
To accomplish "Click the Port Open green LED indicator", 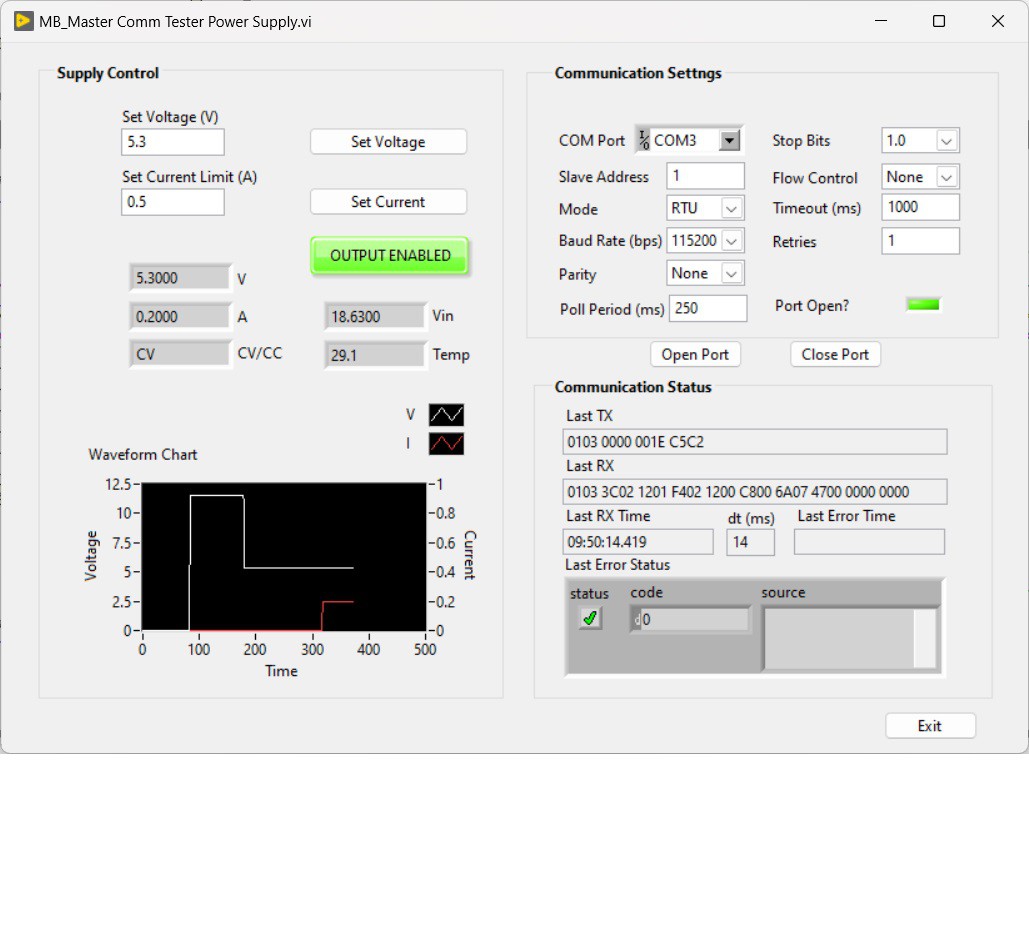I will [x=923, y=305].
